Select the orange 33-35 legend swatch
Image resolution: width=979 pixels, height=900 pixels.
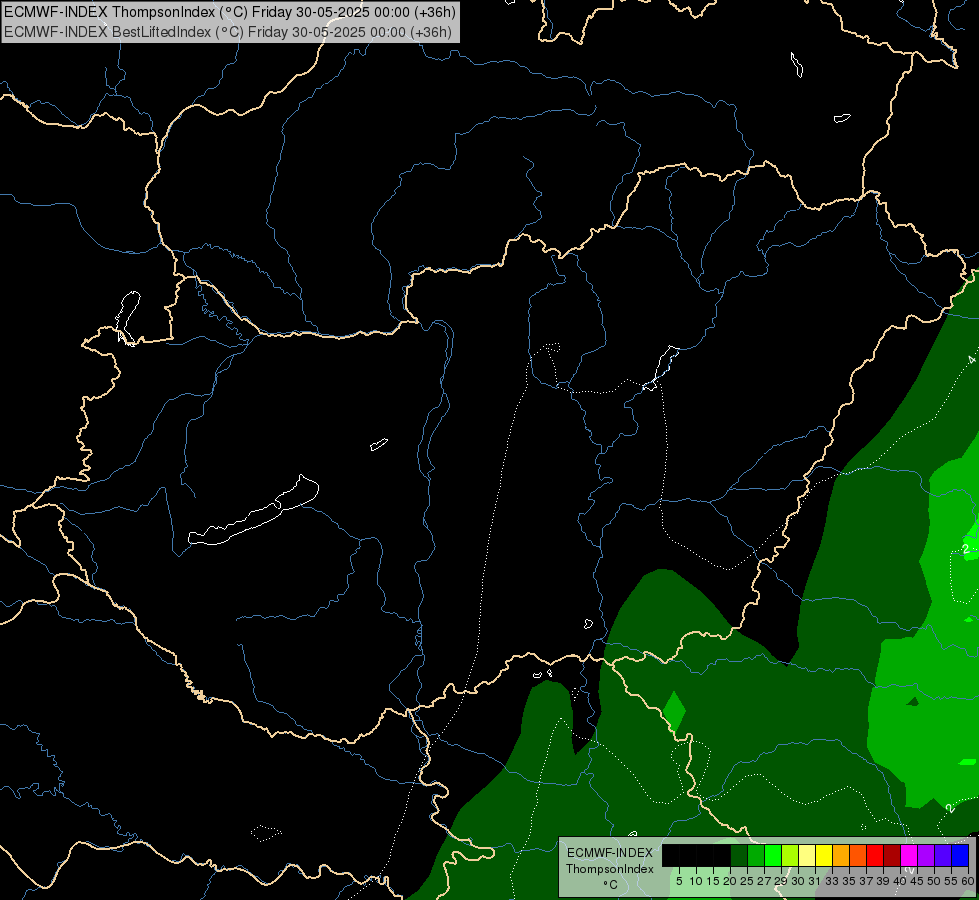coord(841,856)
